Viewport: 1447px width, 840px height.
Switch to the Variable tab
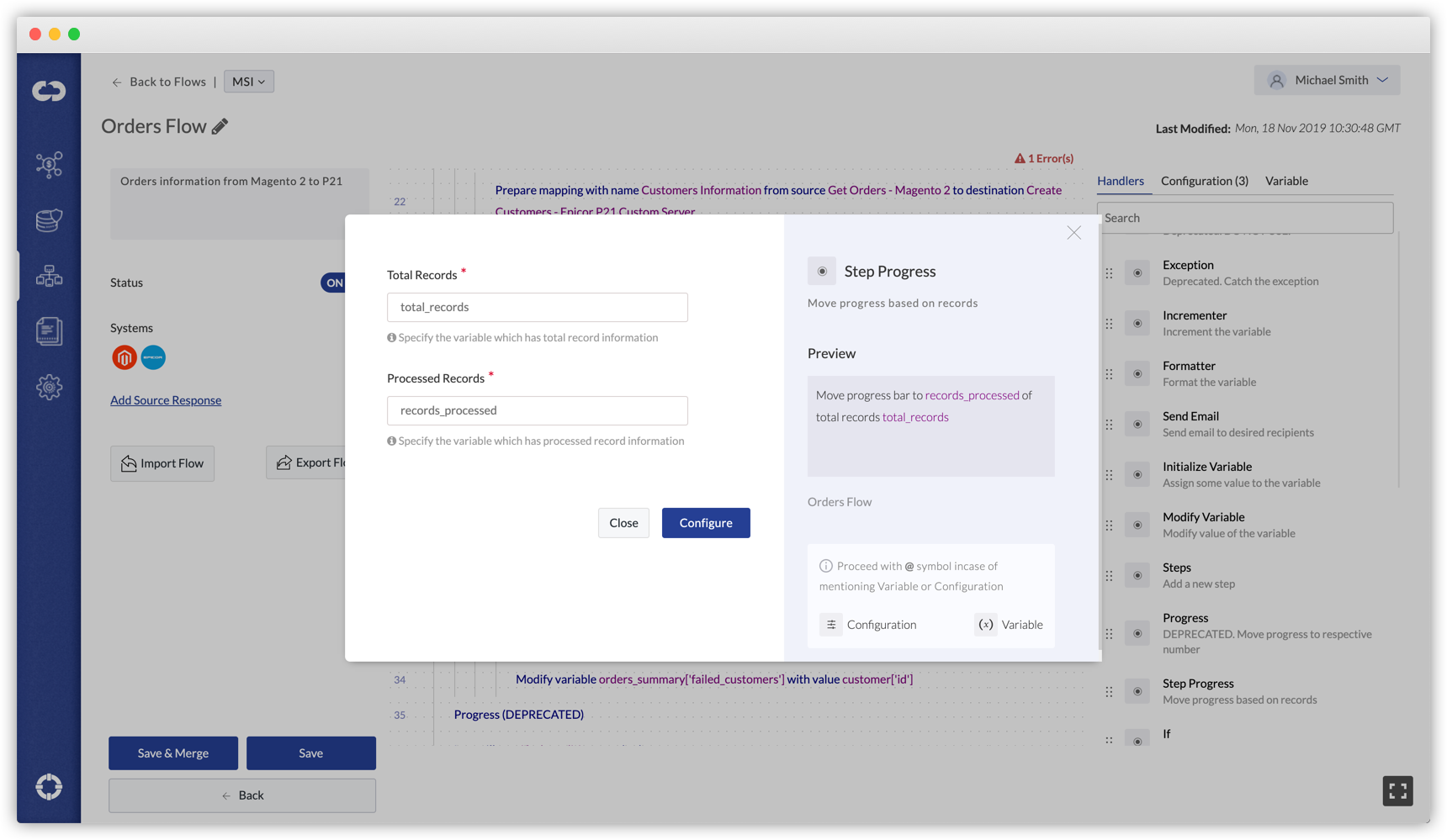1286,181
